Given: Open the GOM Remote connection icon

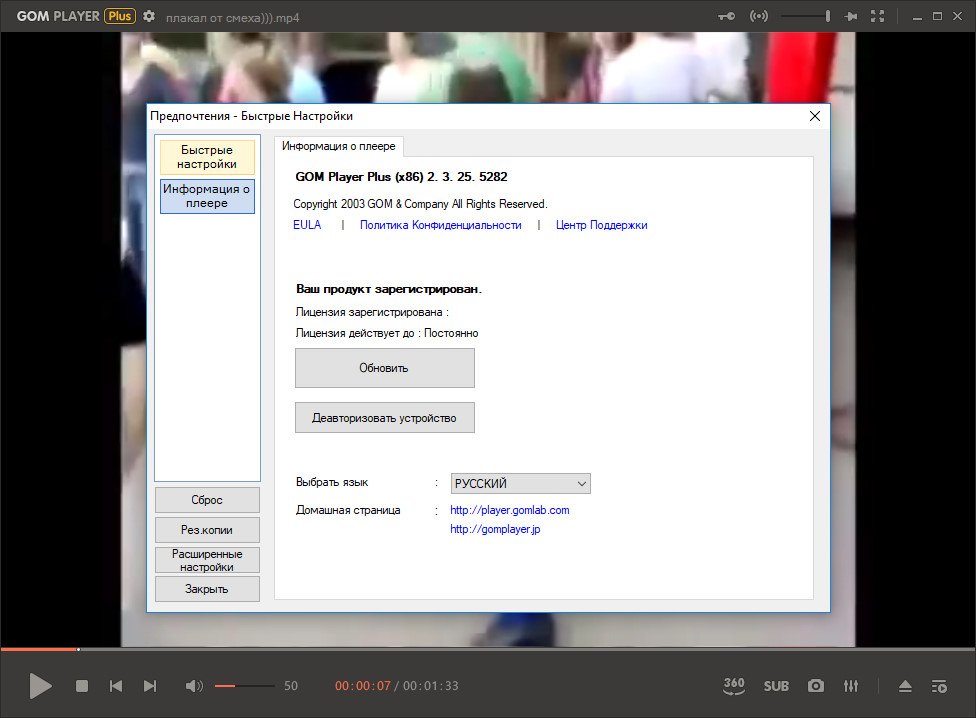Looking at the screenshot, I should click(759, 16).
